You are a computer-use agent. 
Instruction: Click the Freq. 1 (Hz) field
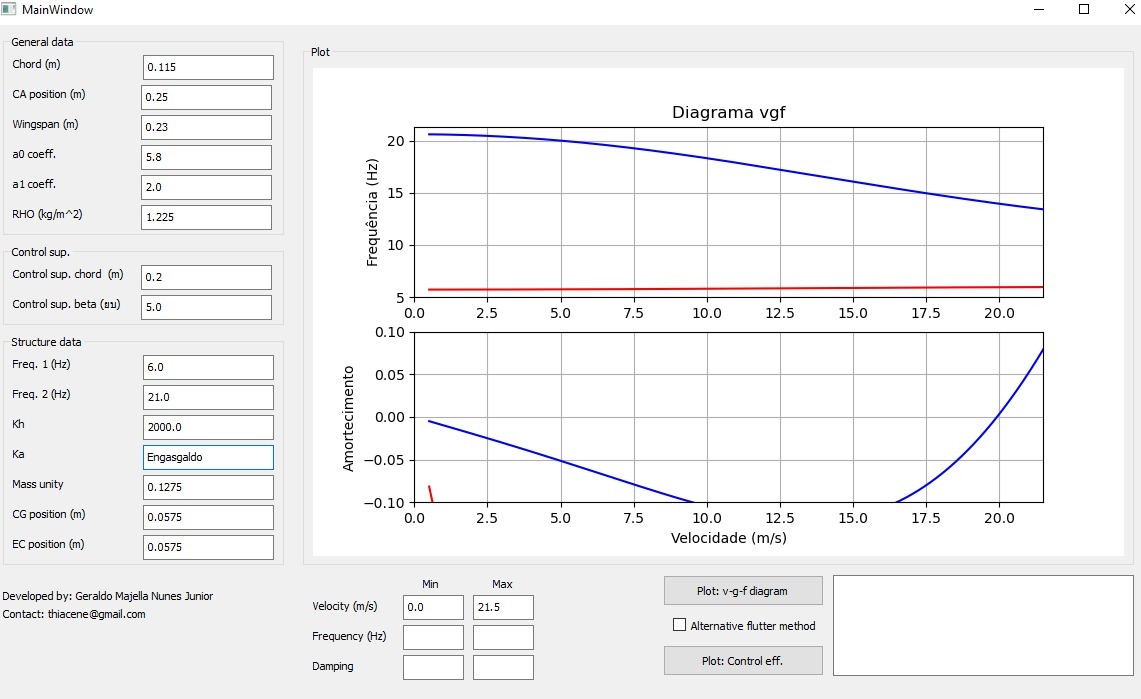(207, 367)
